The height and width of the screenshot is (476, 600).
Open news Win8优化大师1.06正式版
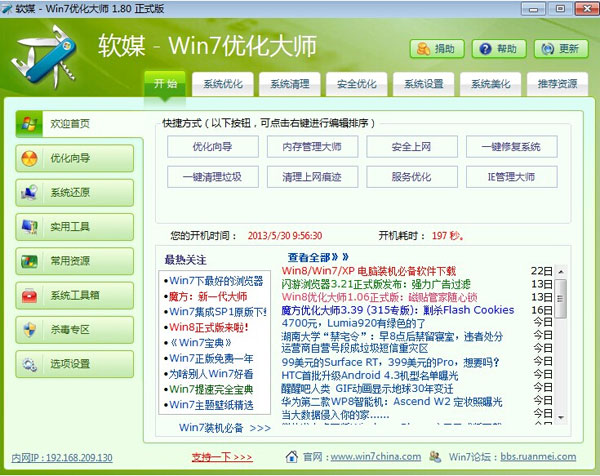(x=380, y=297)
